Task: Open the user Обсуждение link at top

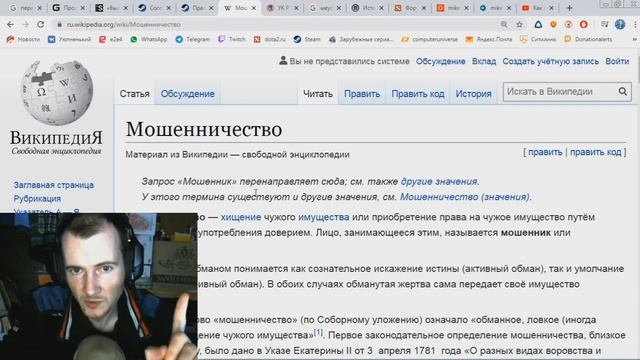Action: pos(440,61)
